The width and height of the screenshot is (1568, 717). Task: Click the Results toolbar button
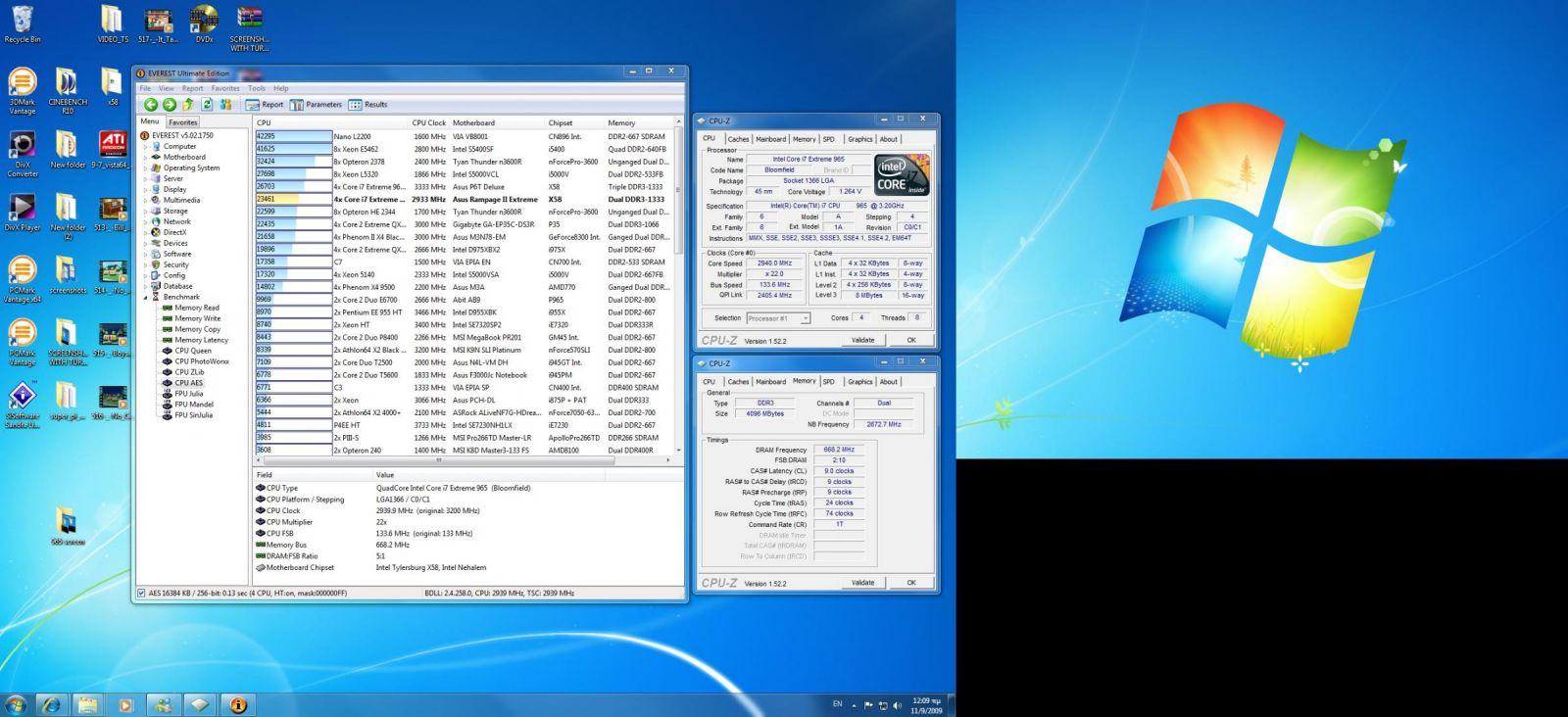368,105
